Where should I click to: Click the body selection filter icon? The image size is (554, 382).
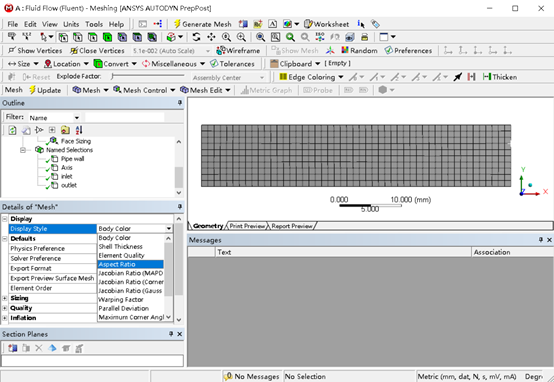(107, 37)
